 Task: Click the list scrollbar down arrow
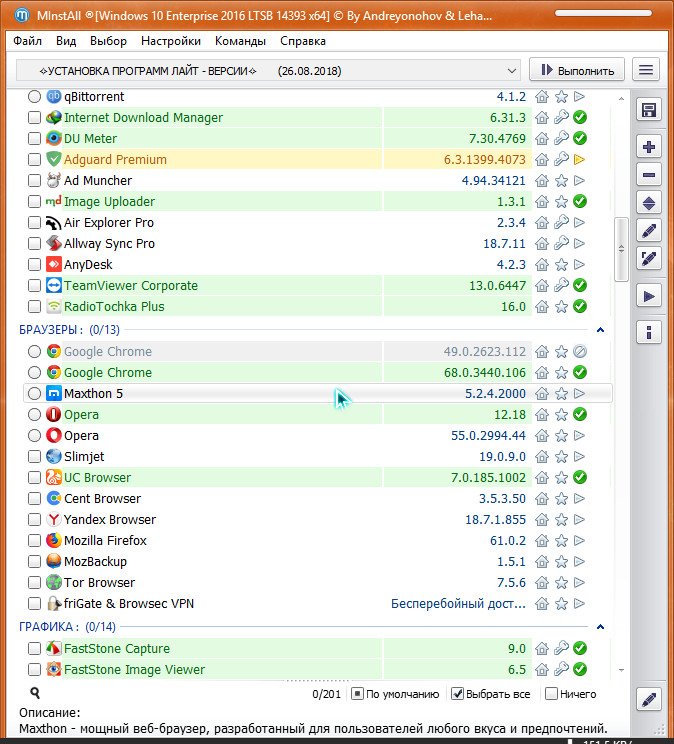click(x=621, y=670)
